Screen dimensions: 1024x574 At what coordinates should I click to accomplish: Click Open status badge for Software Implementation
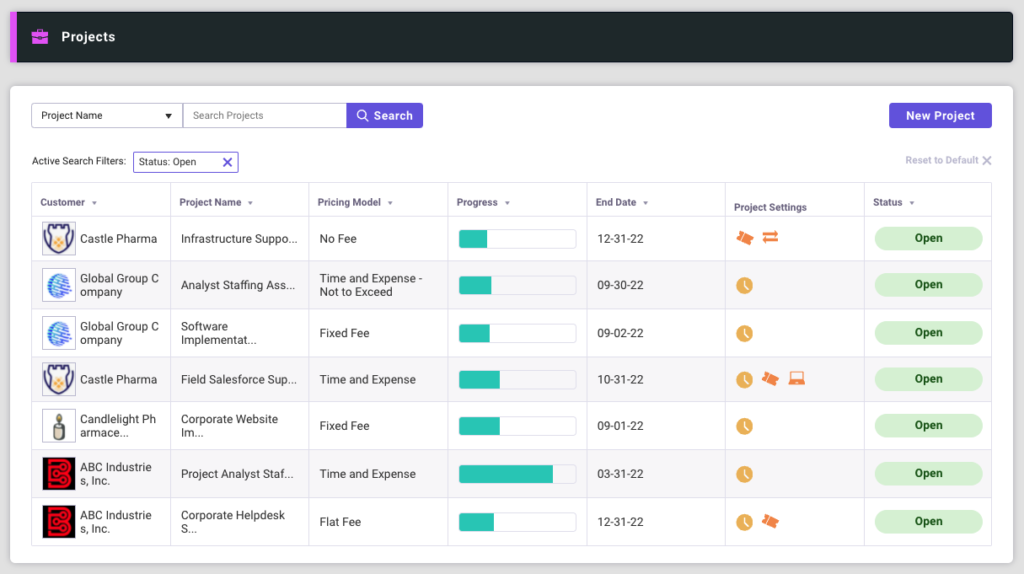(x=928, y=332)
